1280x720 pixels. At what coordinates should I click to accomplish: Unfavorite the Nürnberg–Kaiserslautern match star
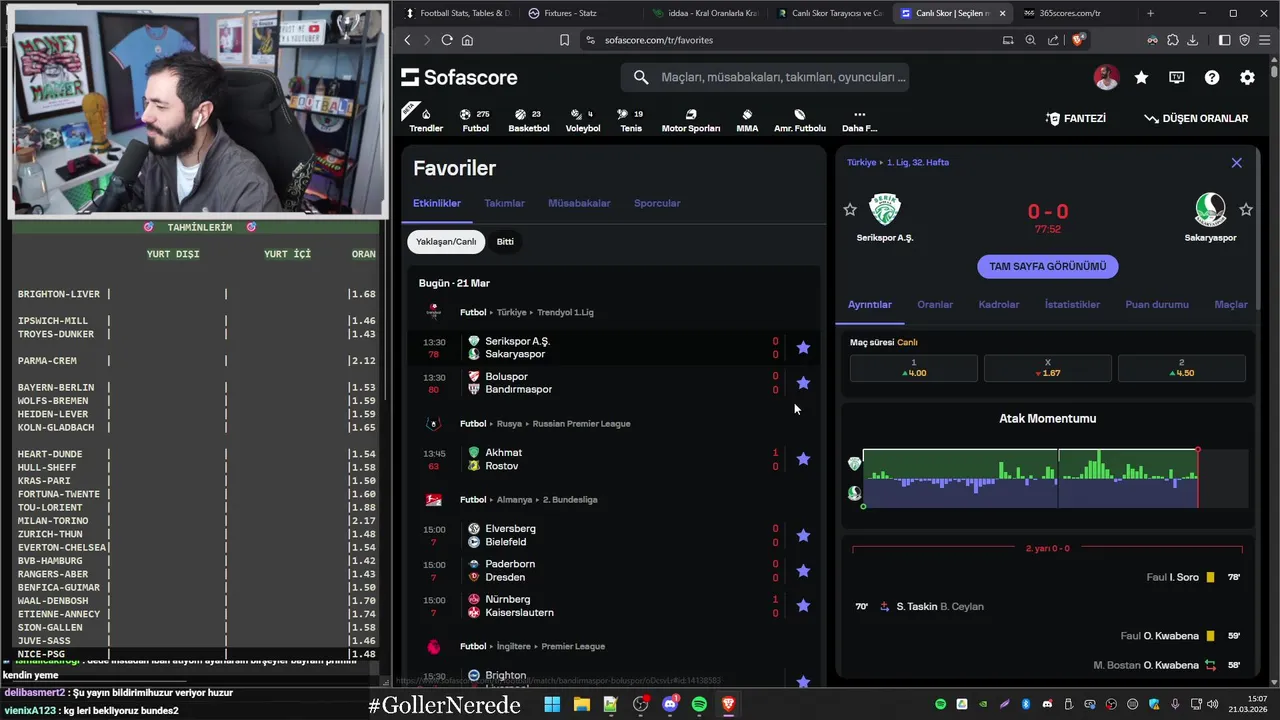pos(803,605)
